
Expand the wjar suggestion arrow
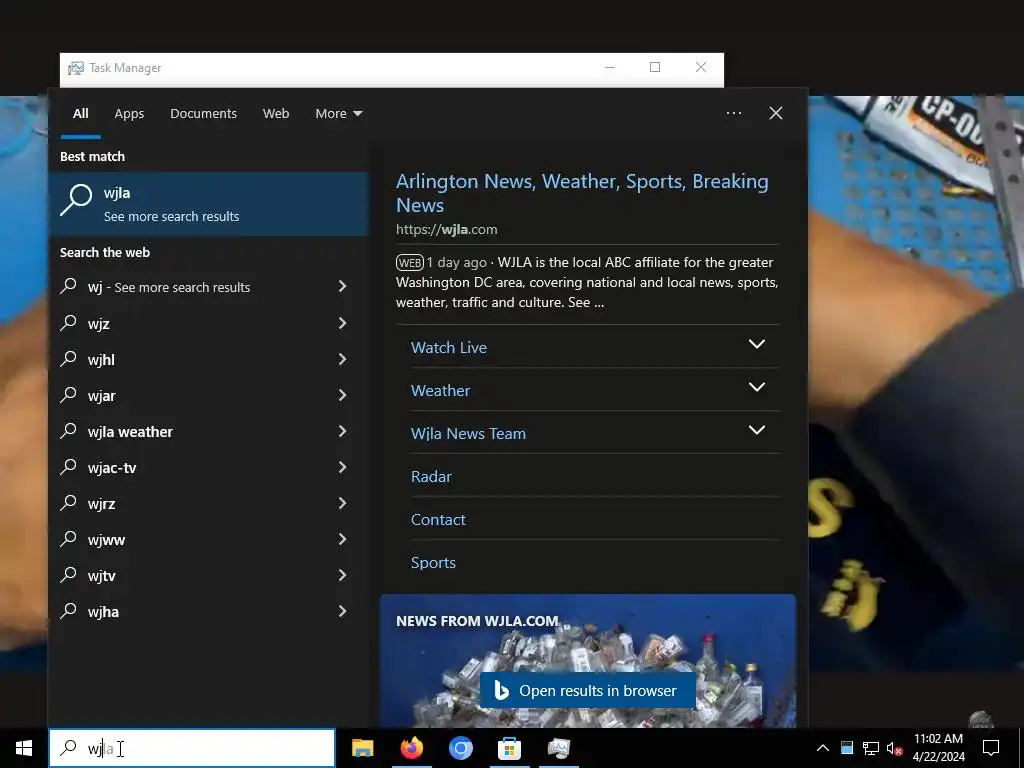point(342,394)
